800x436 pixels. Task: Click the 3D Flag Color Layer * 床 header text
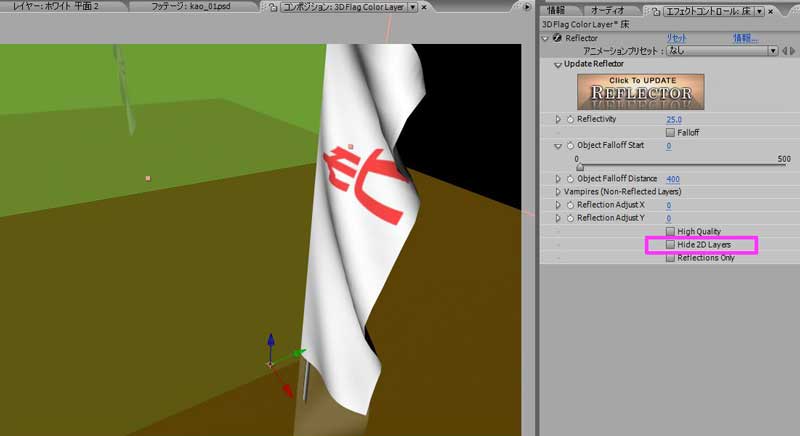click(x=586, y=24)
